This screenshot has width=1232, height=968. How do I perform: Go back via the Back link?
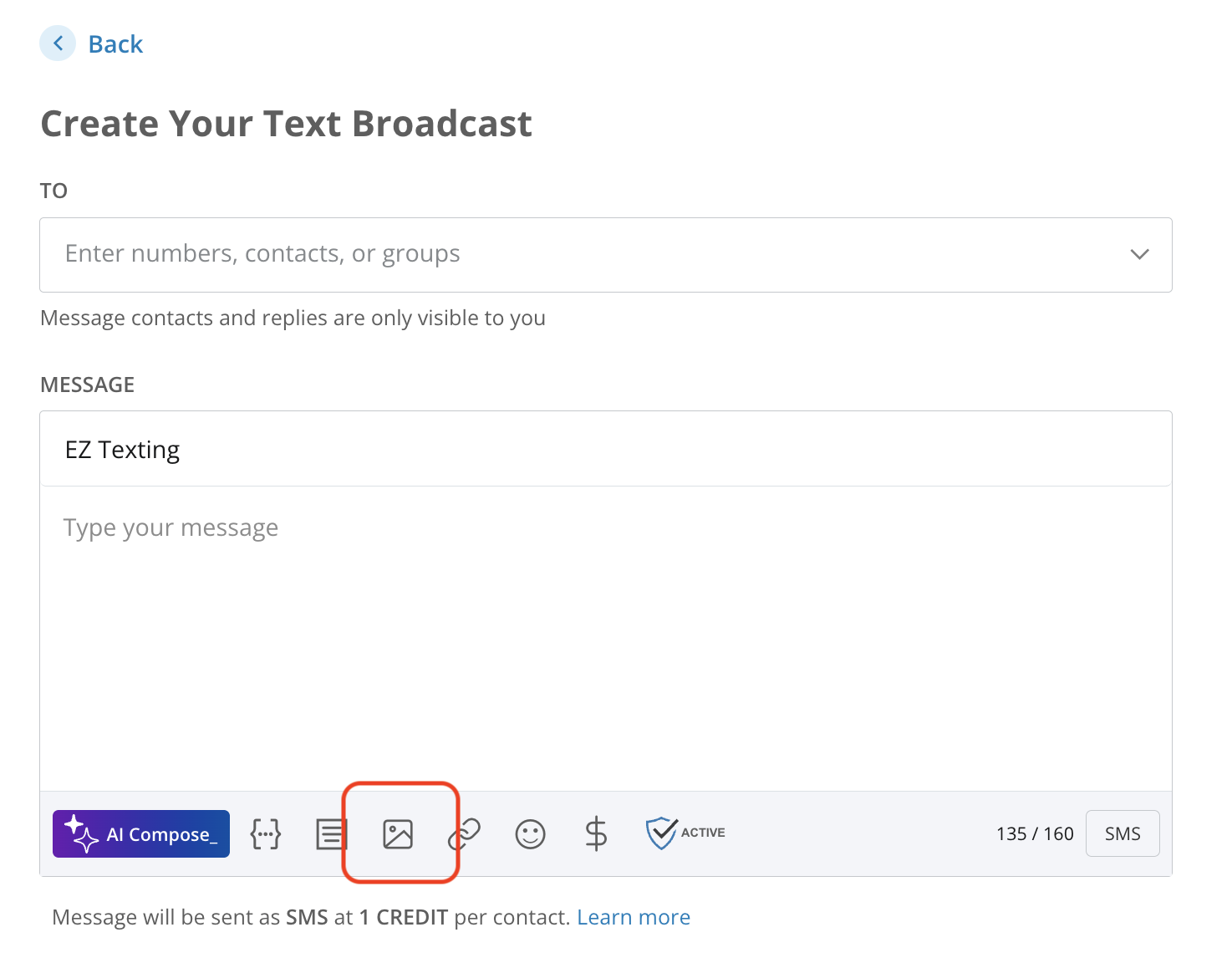(x=115, y=43)
